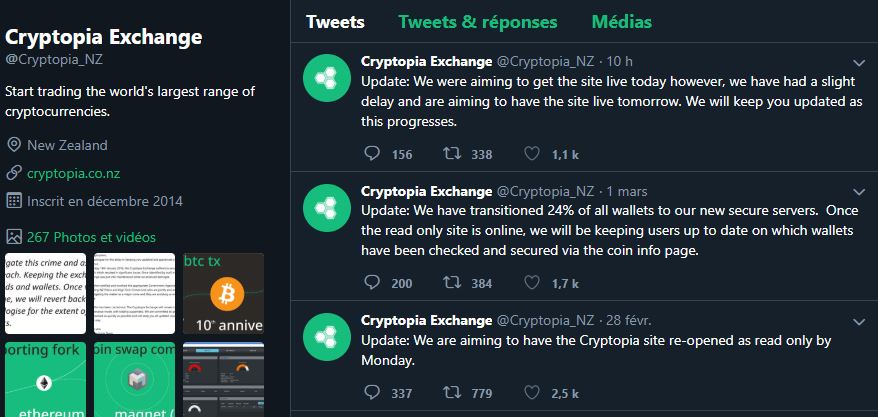Click the avatar of the first tweet
Viewport: 878px width, 417px height.
[326, 75]
